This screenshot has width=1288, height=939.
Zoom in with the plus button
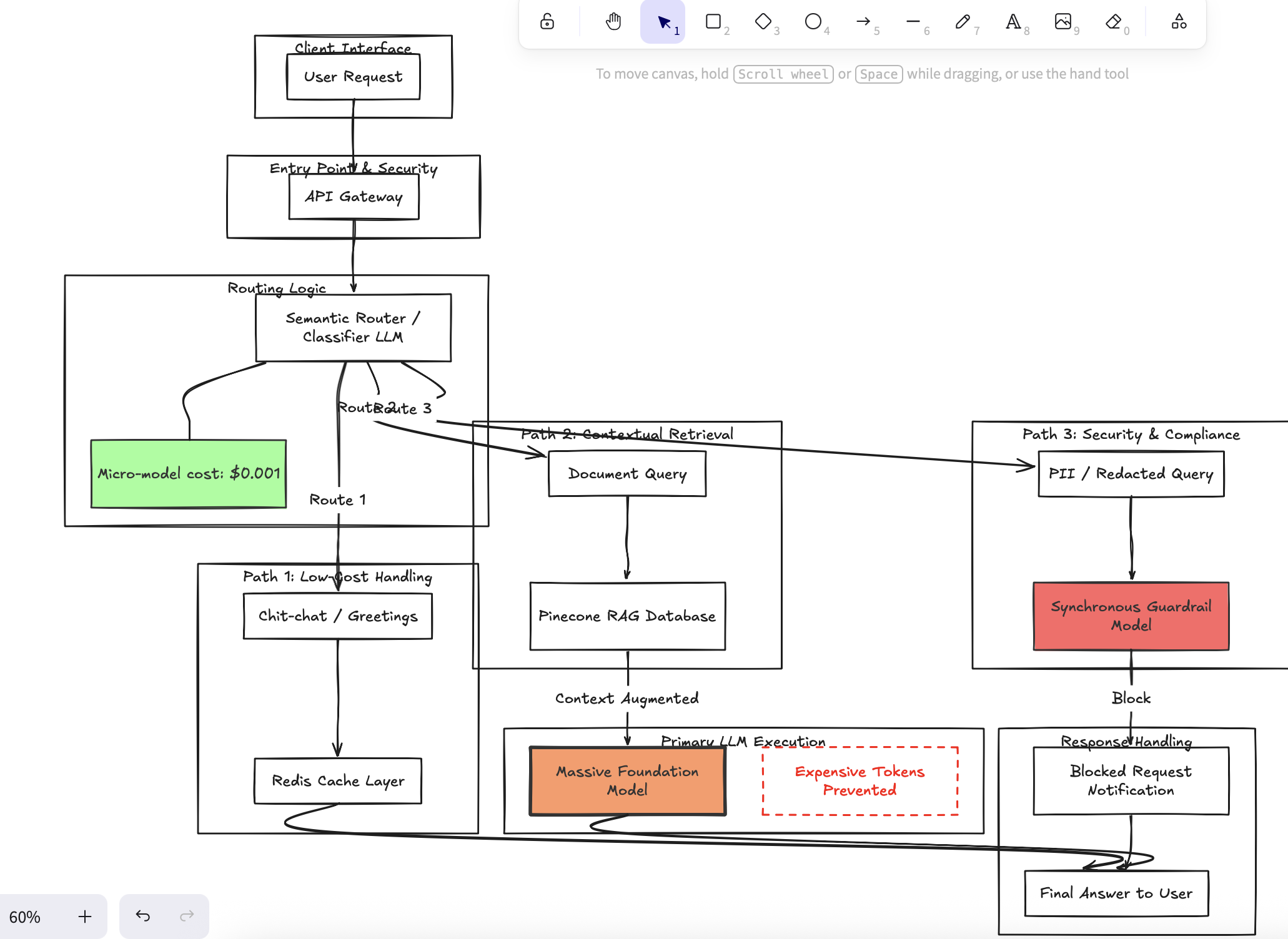point(85,917)
